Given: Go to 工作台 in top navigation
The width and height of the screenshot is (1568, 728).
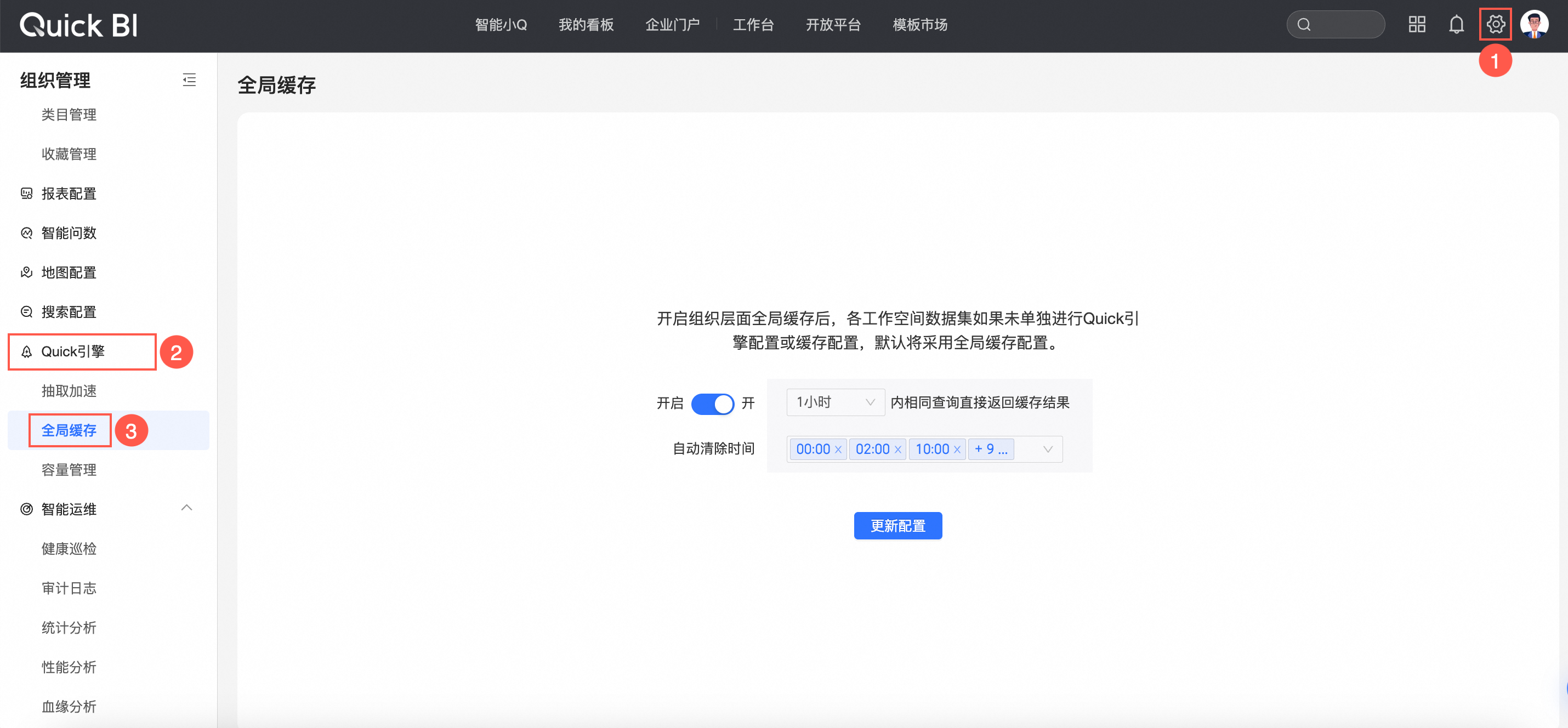Looking at the screenshot, I should (x=753, y=25).
